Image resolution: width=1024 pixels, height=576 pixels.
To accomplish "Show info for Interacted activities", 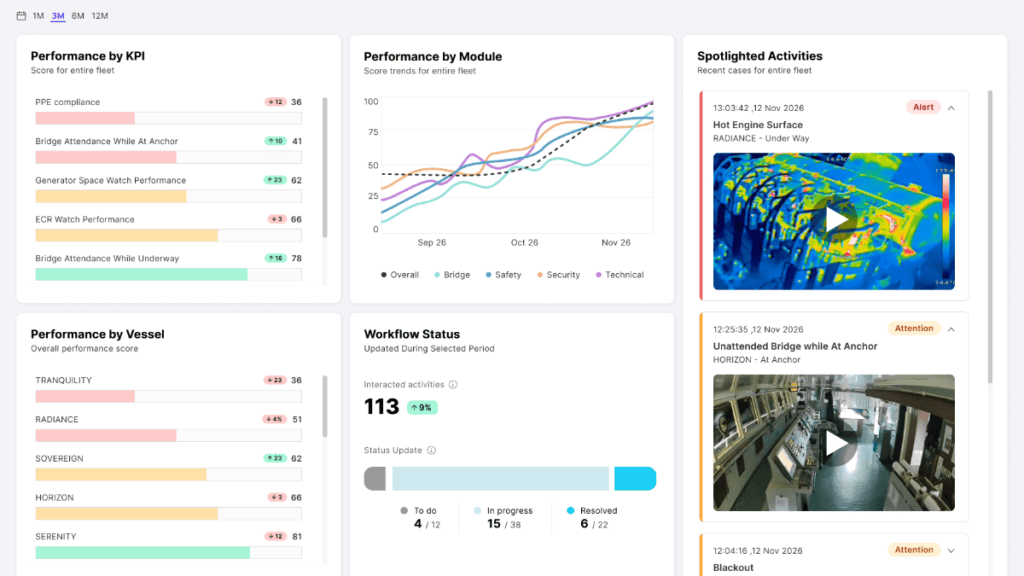I will (453, 385).
